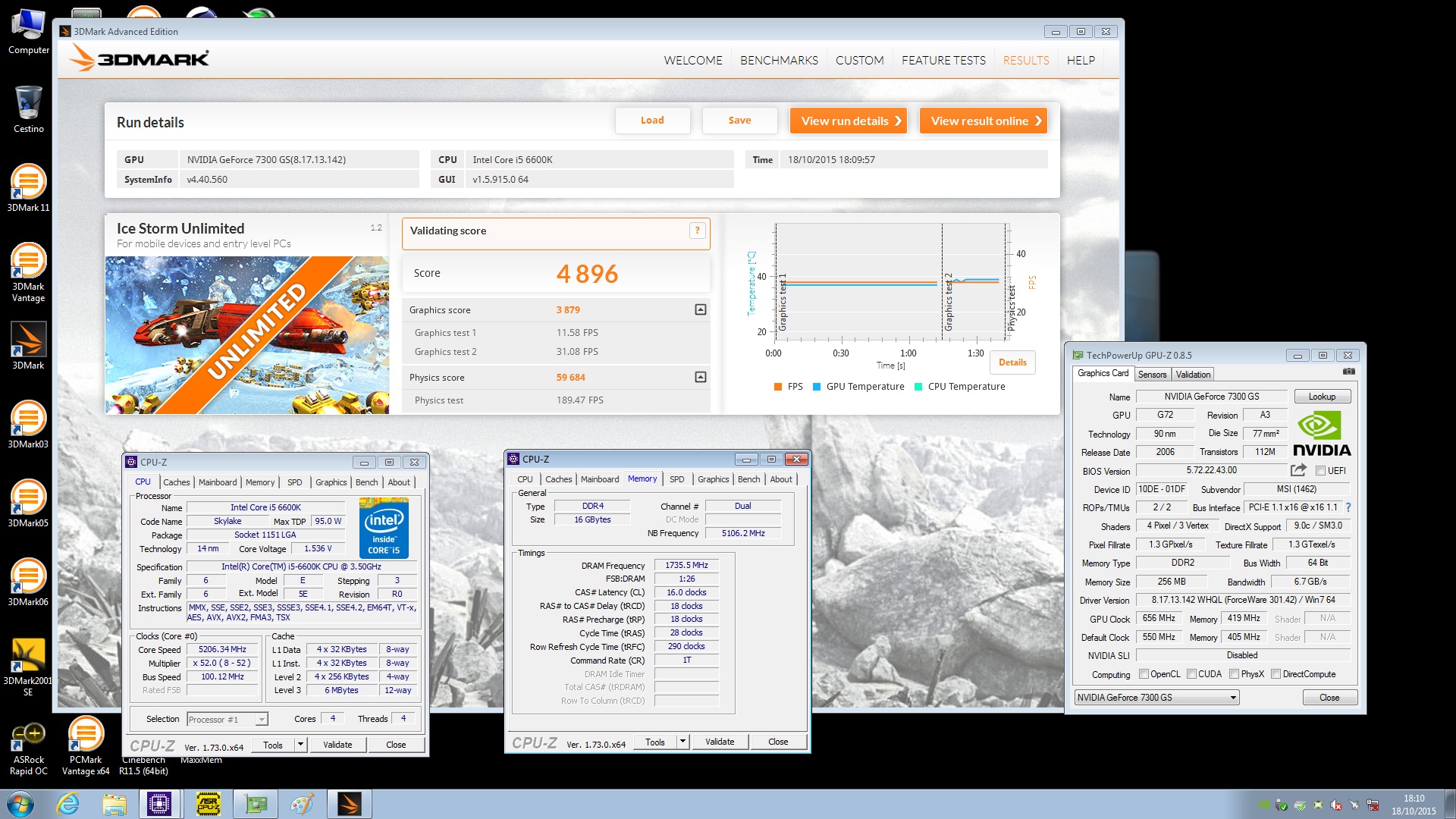
Task: Toggle the OpenCL checkbox in GPU-Z
Action: (1144, 674)
